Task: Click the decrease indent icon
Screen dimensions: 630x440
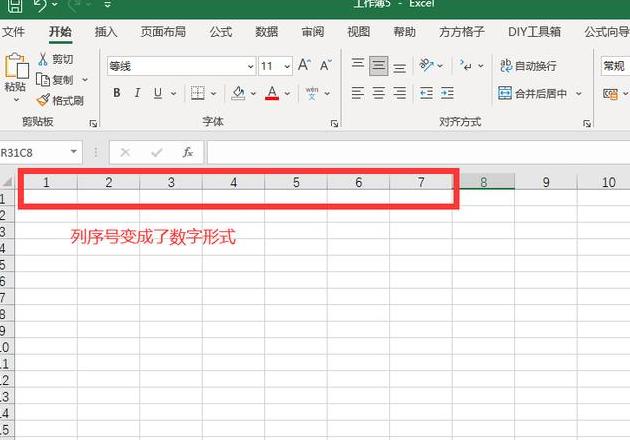Action: (x=426, y=93)
